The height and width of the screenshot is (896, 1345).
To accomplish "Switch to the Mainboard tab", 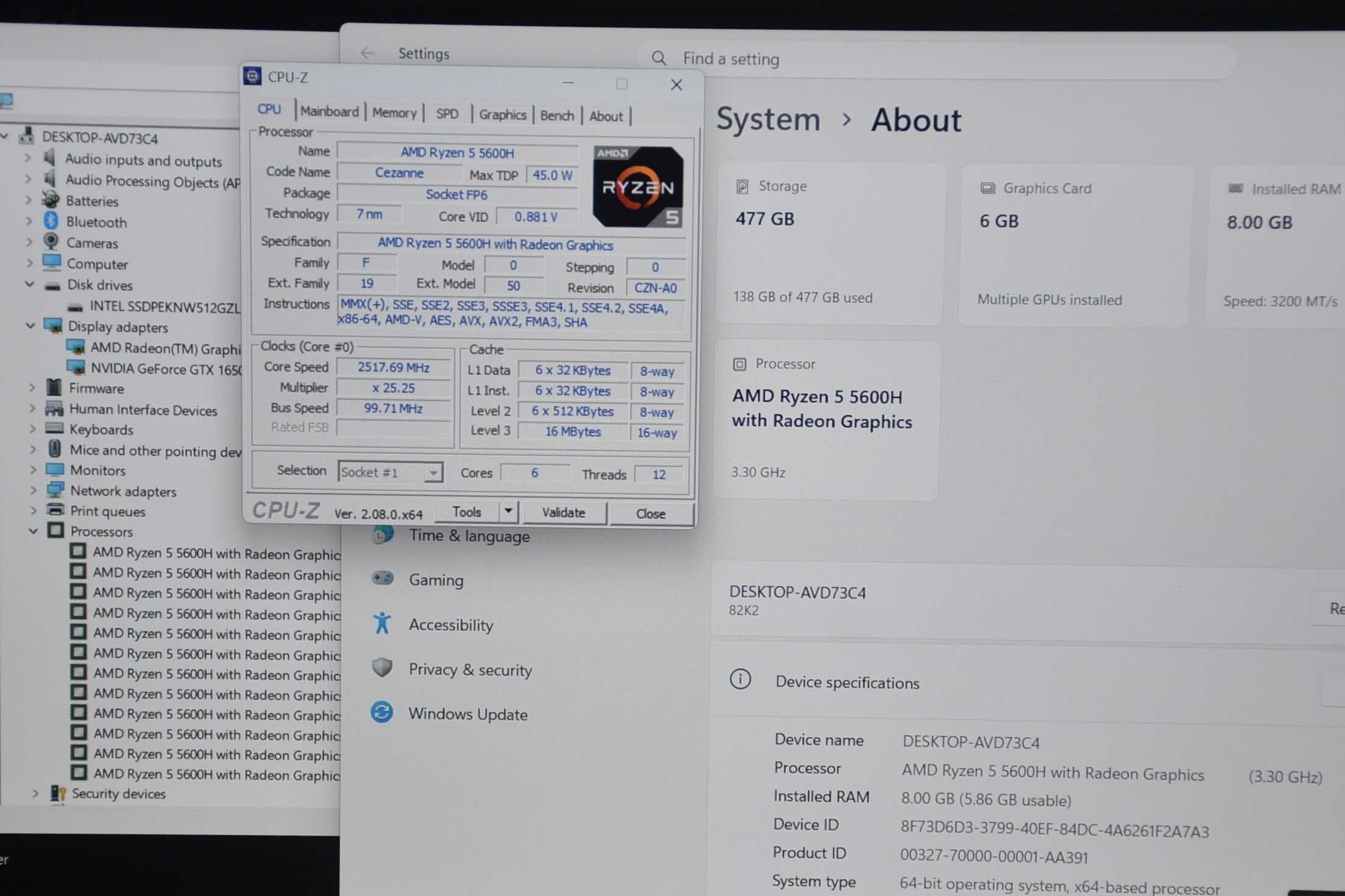I will (329, 111).
